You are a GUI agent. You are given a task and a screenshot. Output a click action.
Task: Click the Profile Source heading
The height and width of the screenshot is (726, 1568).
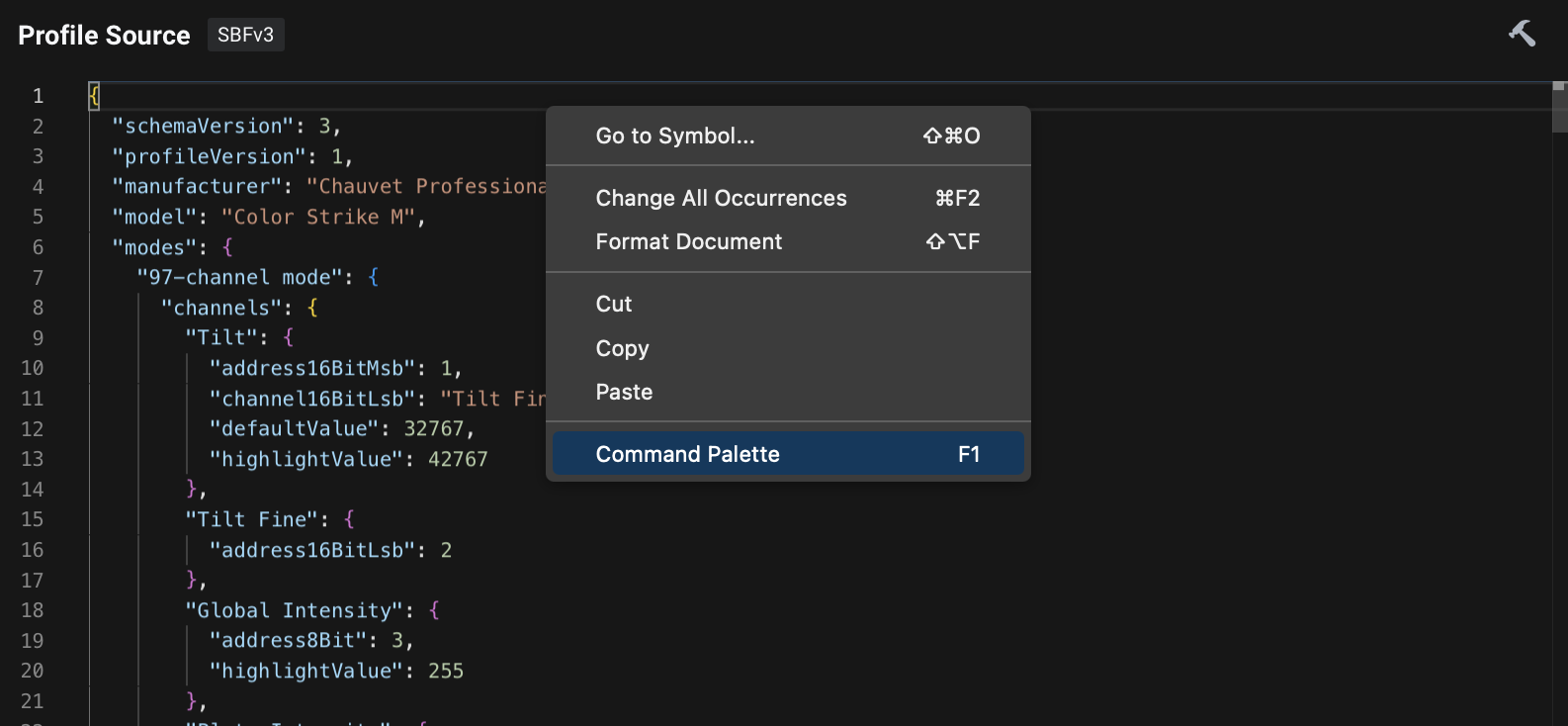pos(104,36)
